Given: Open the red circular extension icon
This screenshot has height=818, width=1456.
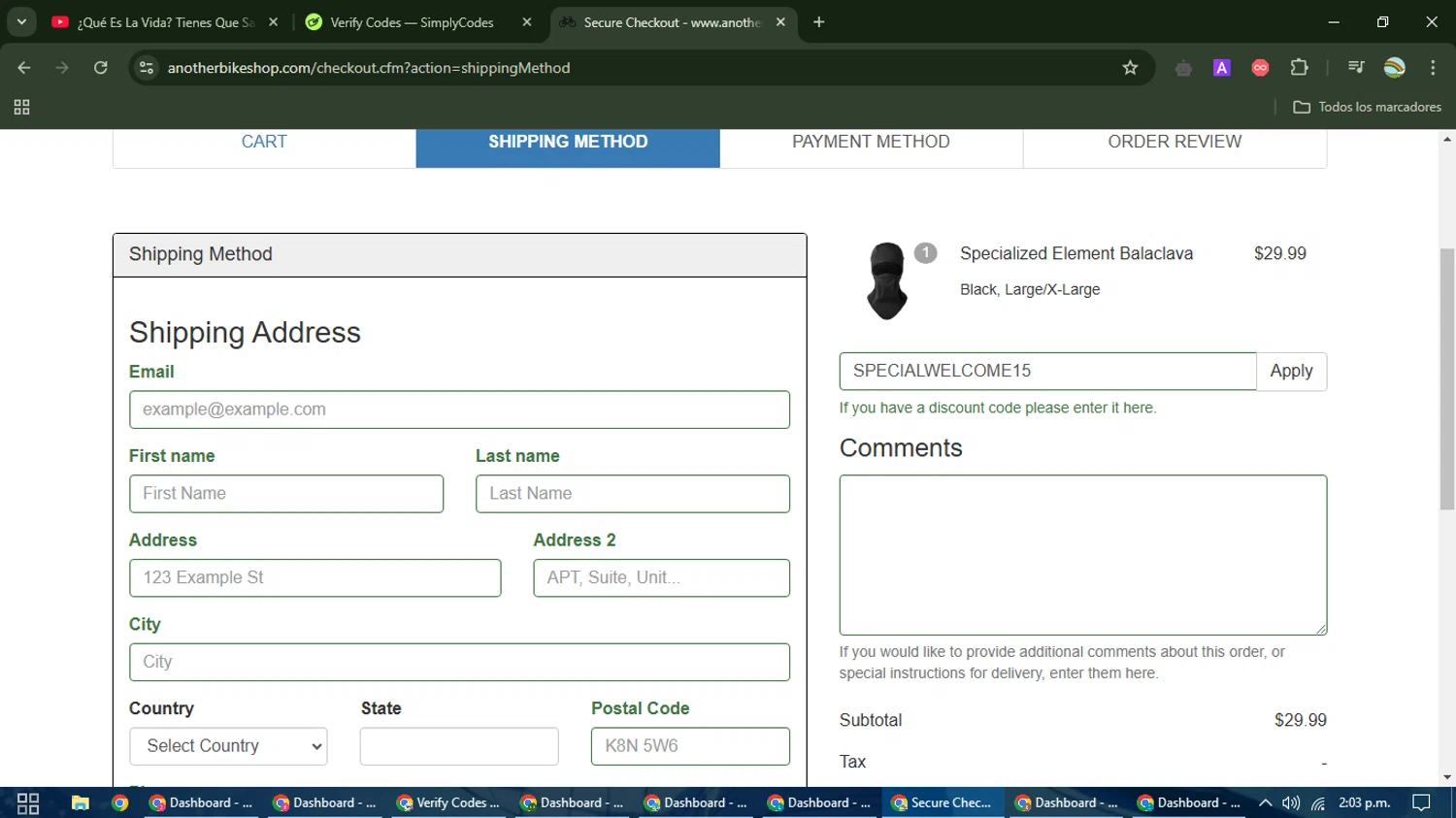Looking at the screenshot, I should click(1260, 68).
